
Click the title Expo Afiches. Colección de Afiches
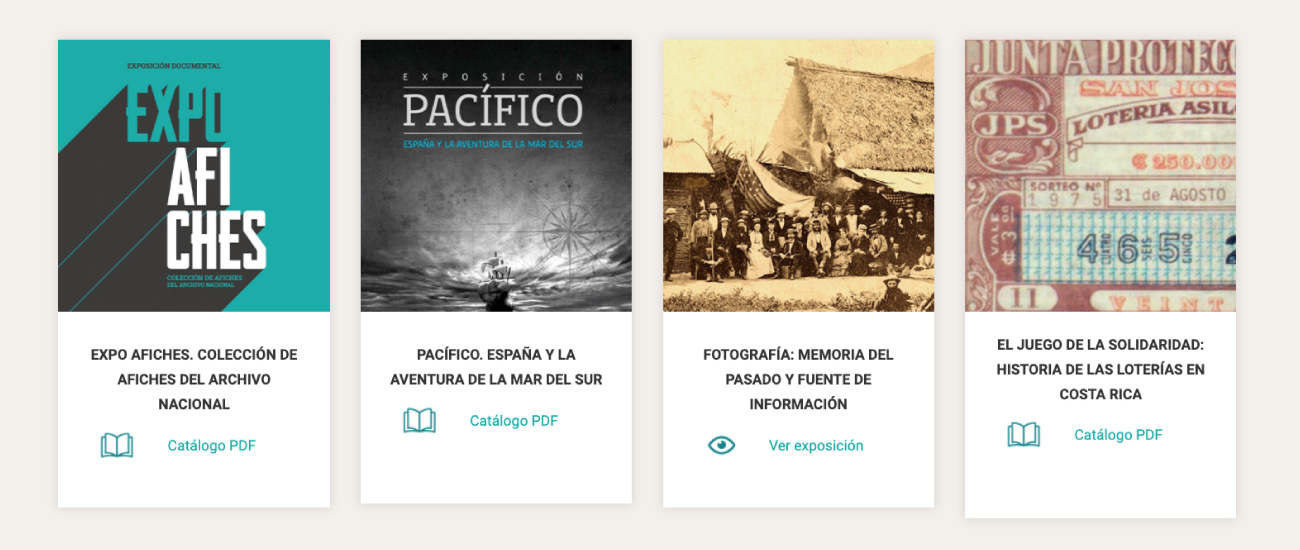coord(194,380)
